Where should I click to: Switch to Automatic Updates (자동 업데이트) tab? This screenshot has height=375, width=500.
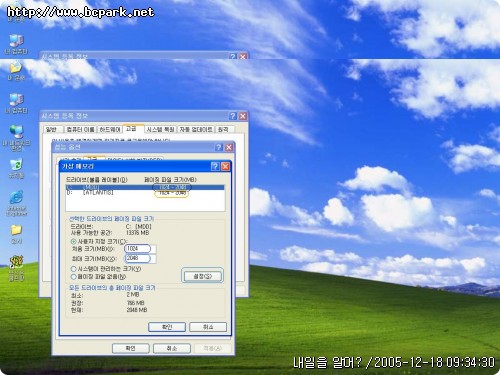pos(196,129)
